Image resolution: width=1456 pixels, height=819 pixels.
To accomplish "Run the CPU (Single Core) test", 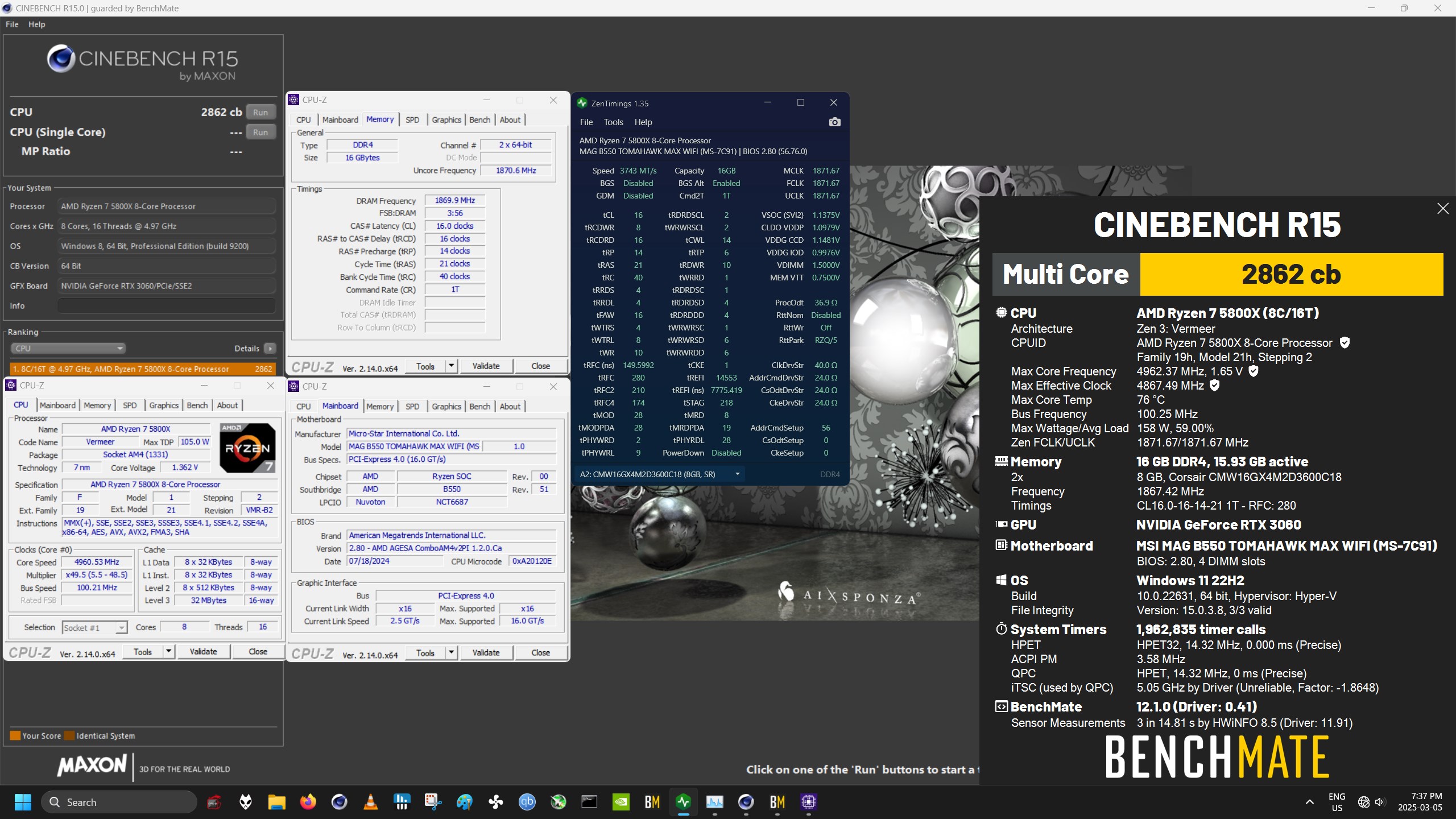I will pyautogui.click(x=260, y=132).
